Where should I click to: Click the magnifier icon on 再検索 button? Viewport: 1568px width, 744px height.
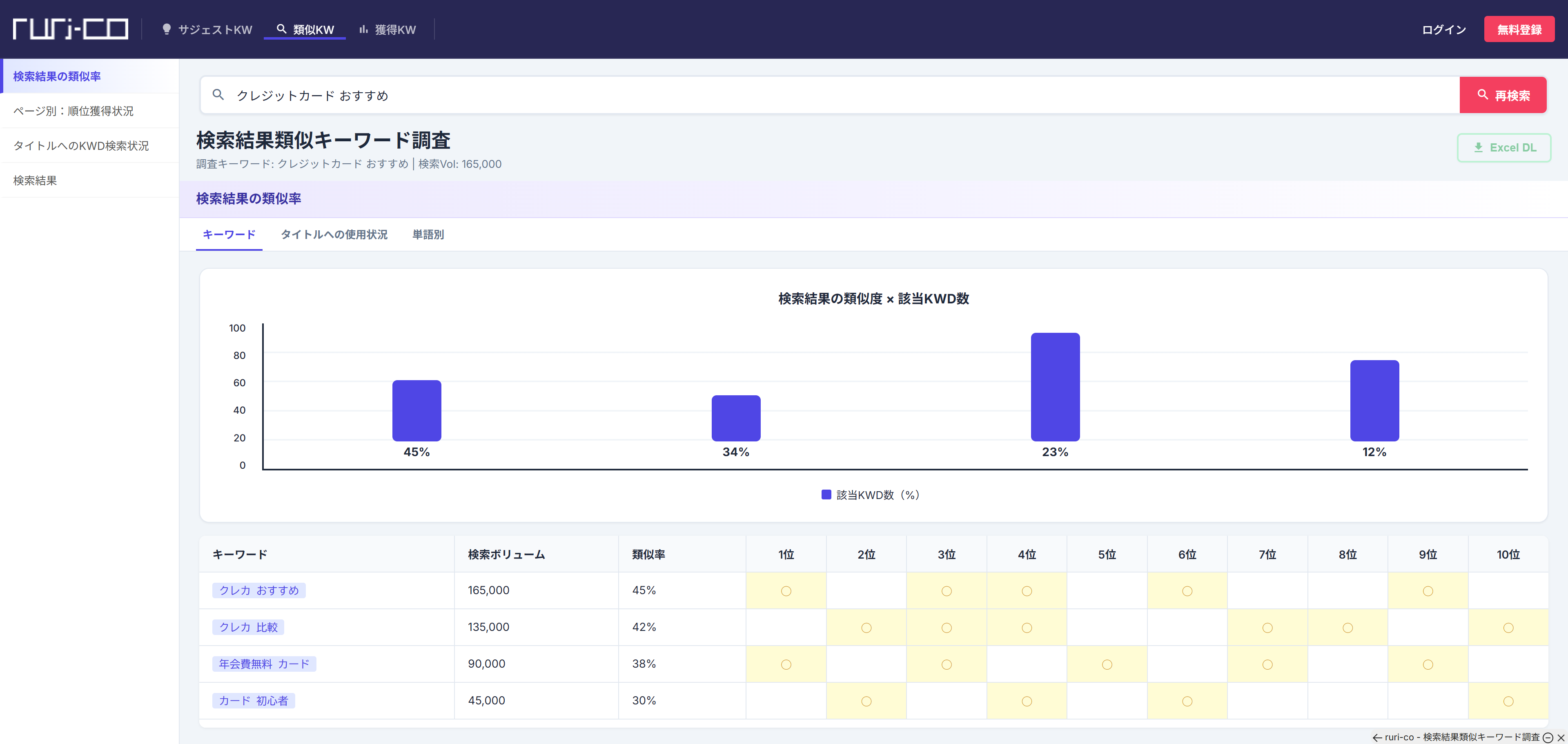tap(1483, 95)
